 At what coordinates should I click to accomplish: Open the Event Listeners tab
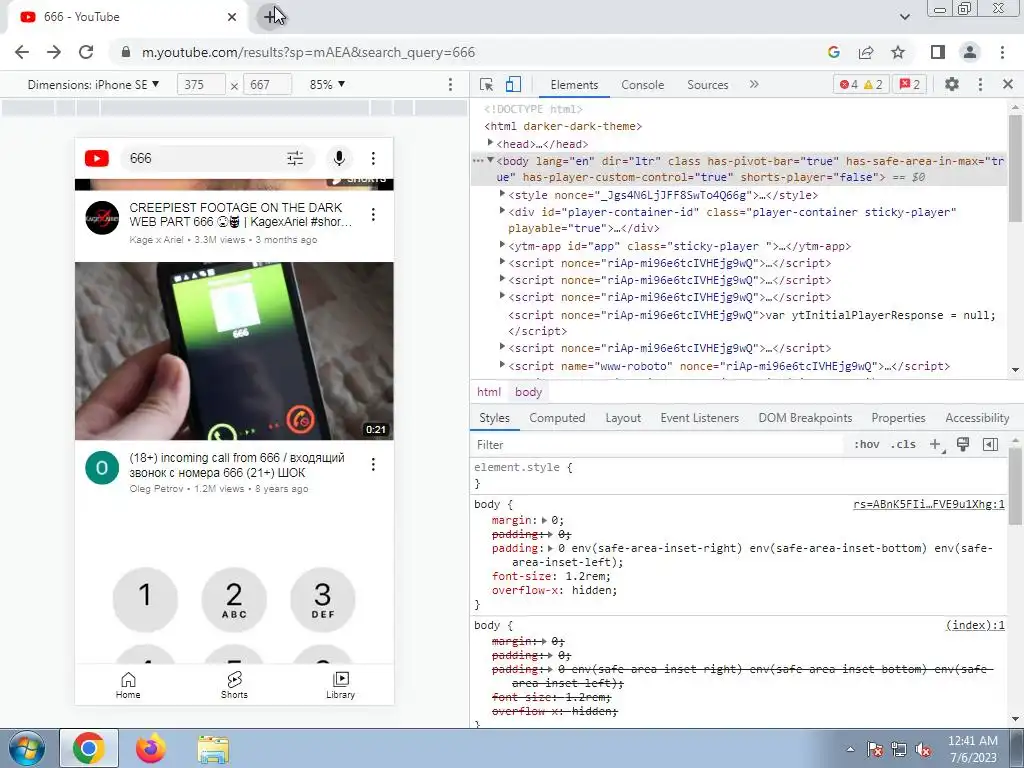point(699,418)
